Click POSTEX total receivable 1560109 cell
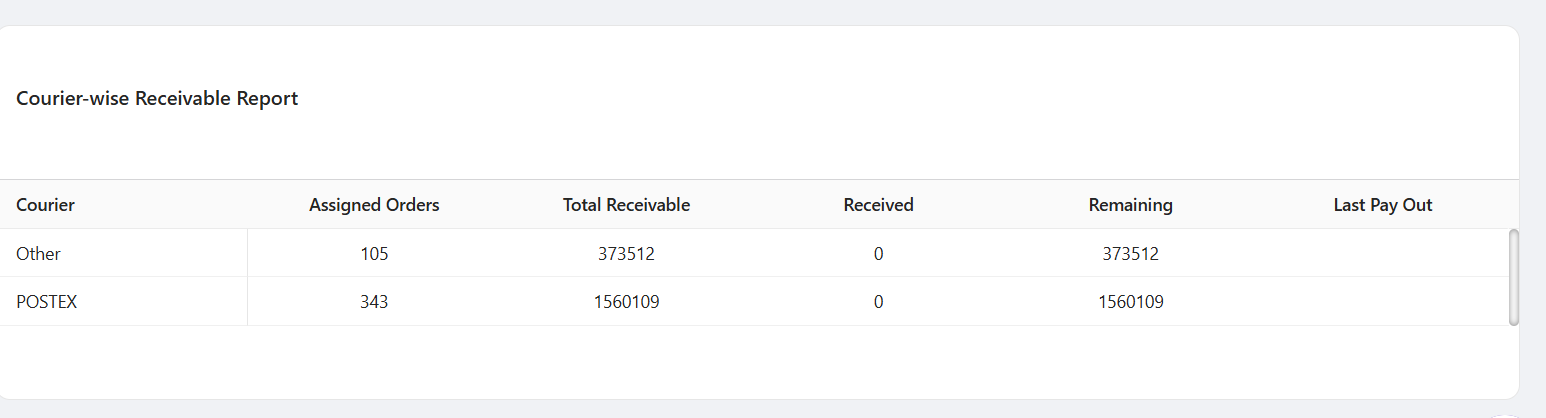1546x418 pixels. 626,302
